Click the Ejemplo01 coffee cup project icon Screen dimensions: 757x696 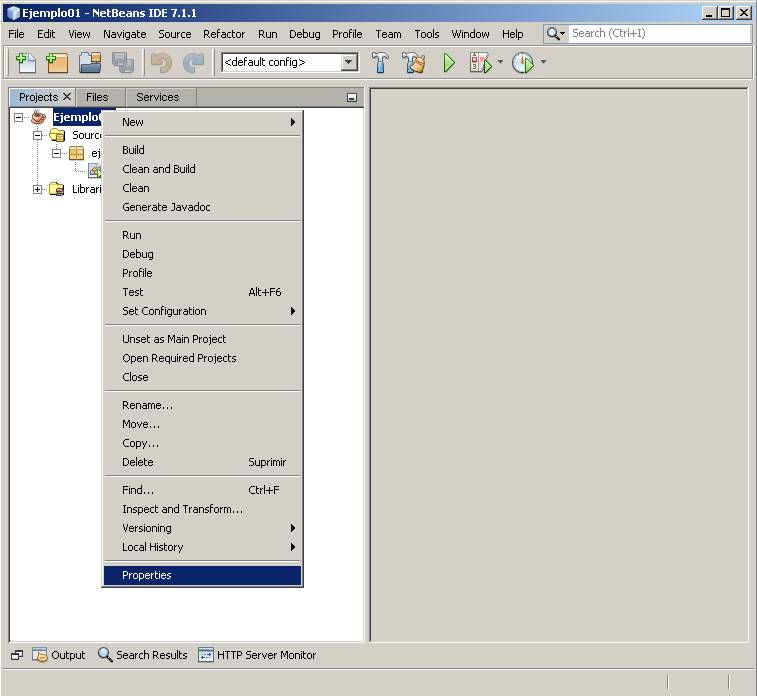[x=38, y=117]
